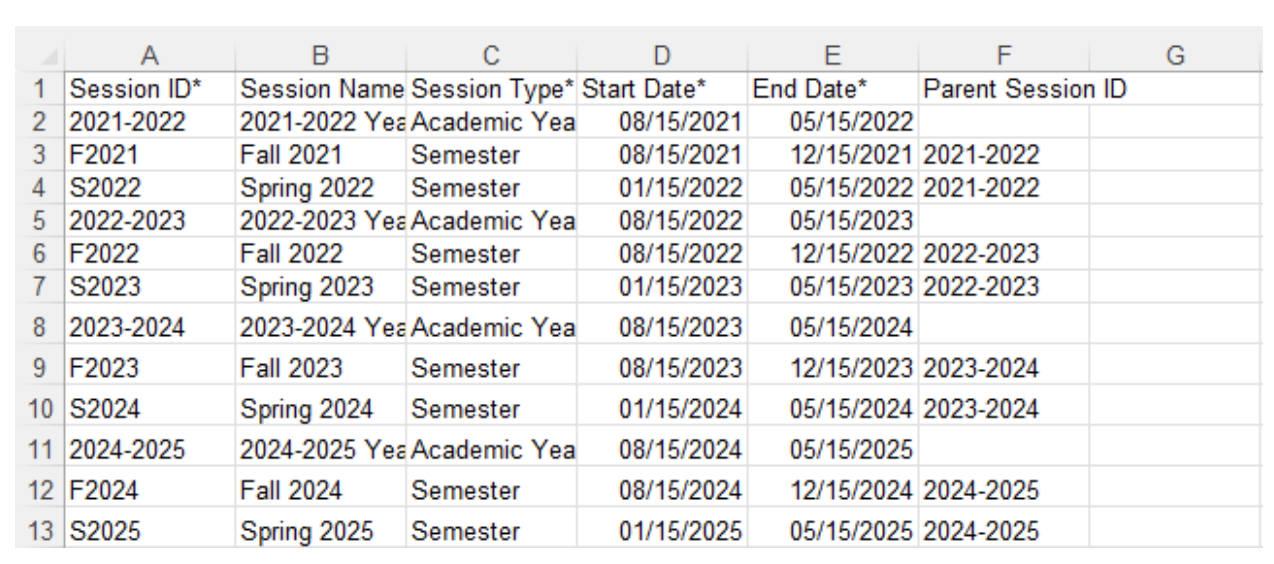The height and width of the screenshot is (564, 1274).
Task: Select column A header
Action: [151, 59]
